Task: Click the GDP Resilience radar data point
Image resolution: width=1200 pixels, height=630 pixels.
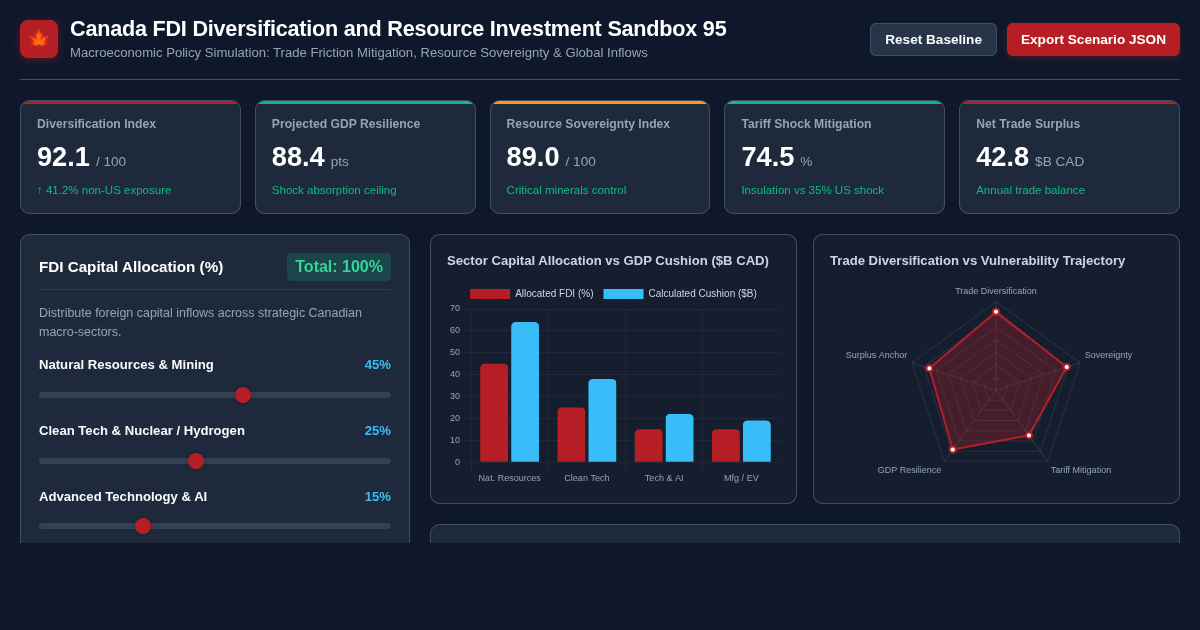Action: 952,450
